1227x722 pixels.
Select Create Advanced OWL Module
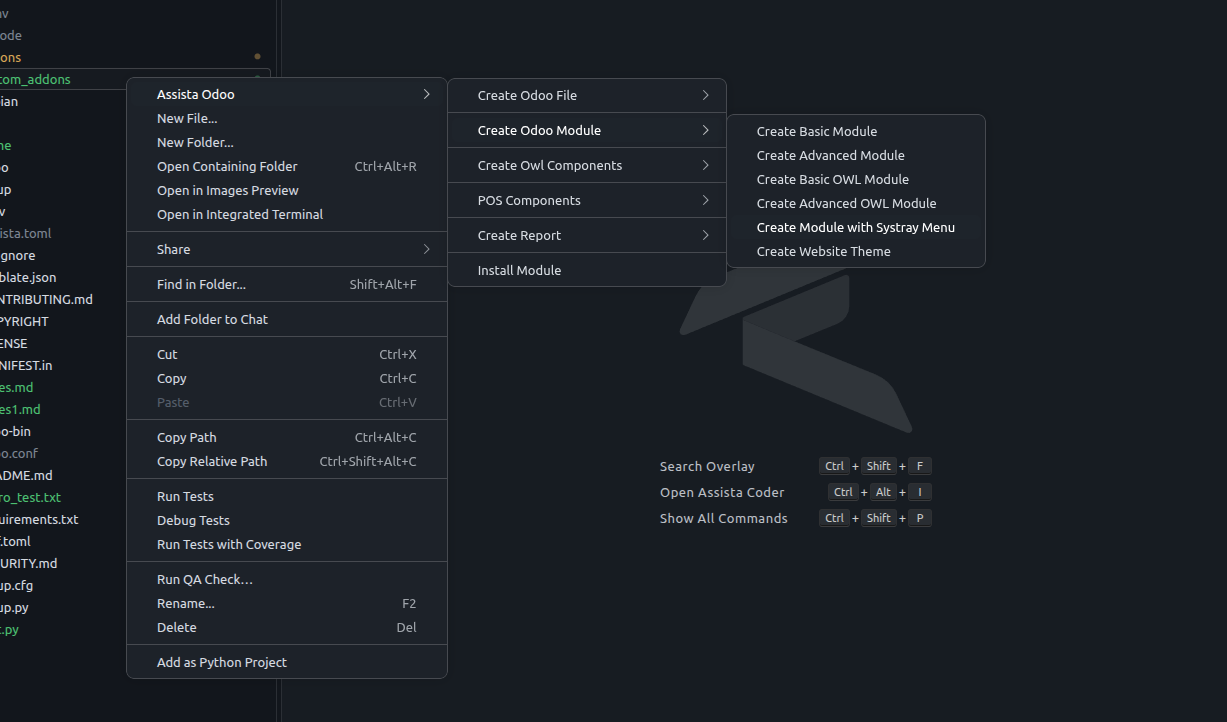856,203
